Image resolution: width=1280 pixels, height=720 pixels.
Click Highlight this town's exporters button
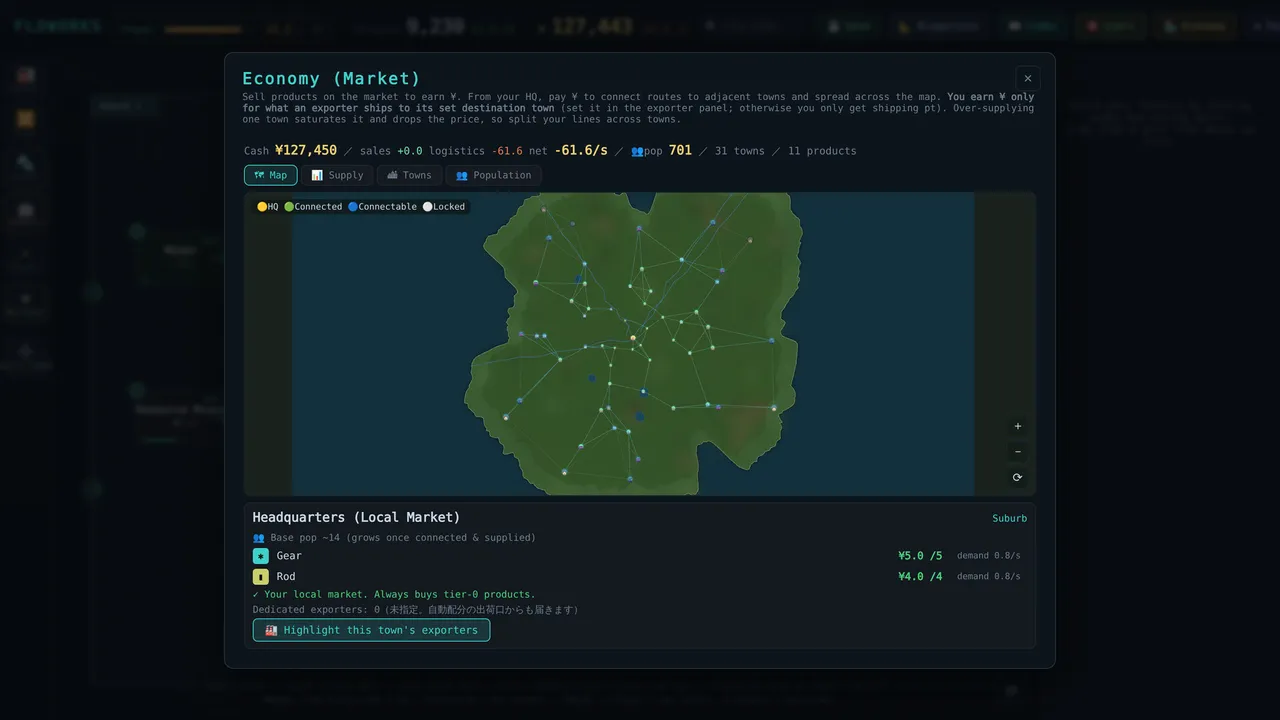click(371, 630)
